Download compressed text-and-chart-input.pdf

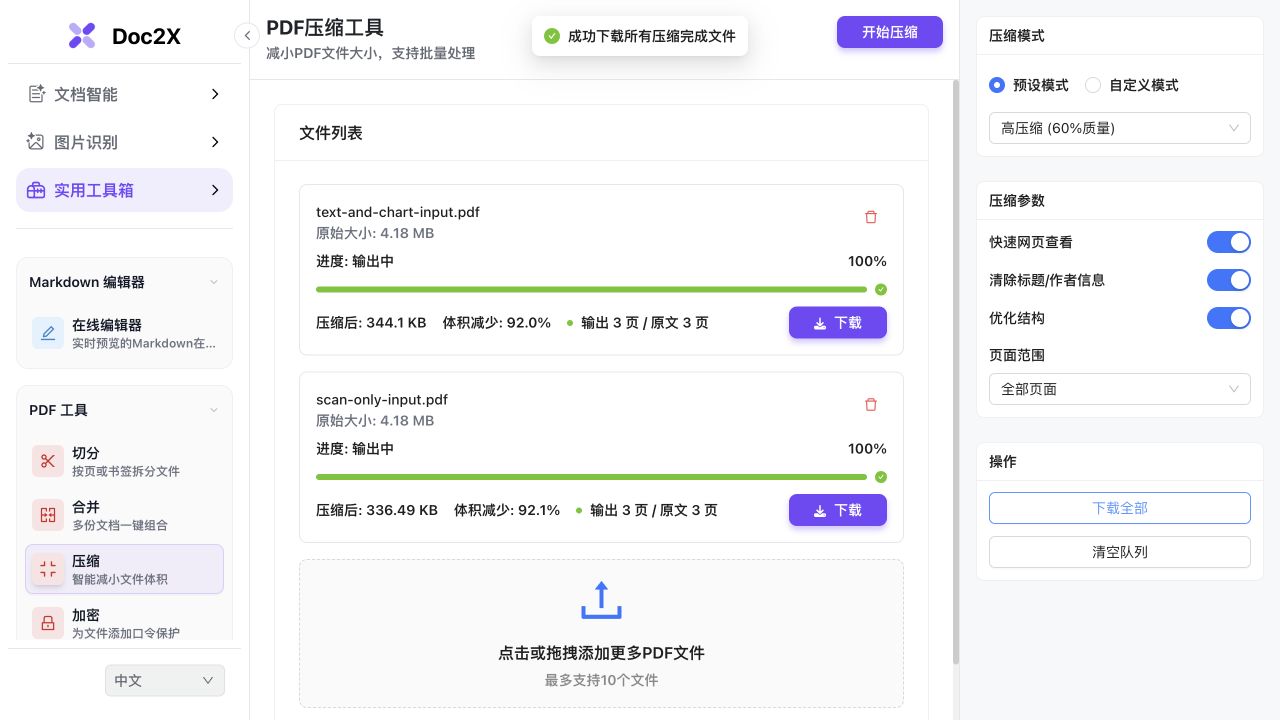[838, 323]
